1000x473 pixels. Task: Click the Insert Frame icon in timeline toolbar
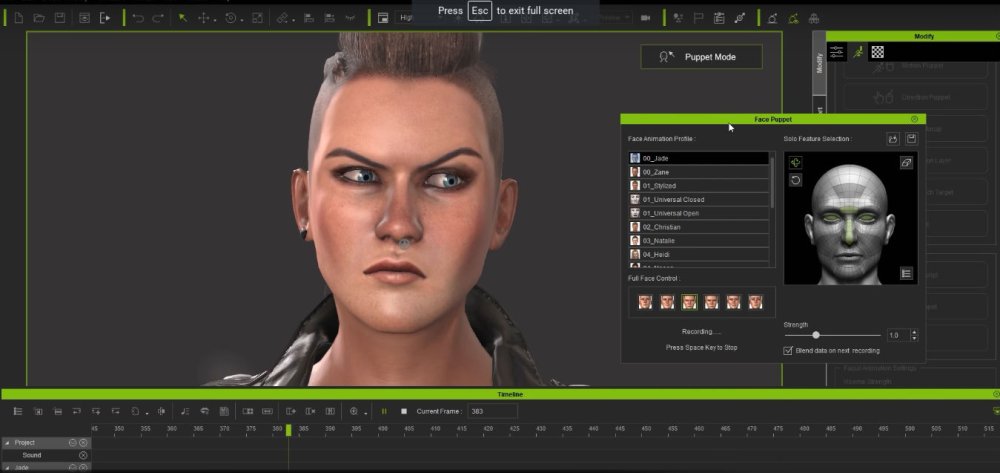290,411
